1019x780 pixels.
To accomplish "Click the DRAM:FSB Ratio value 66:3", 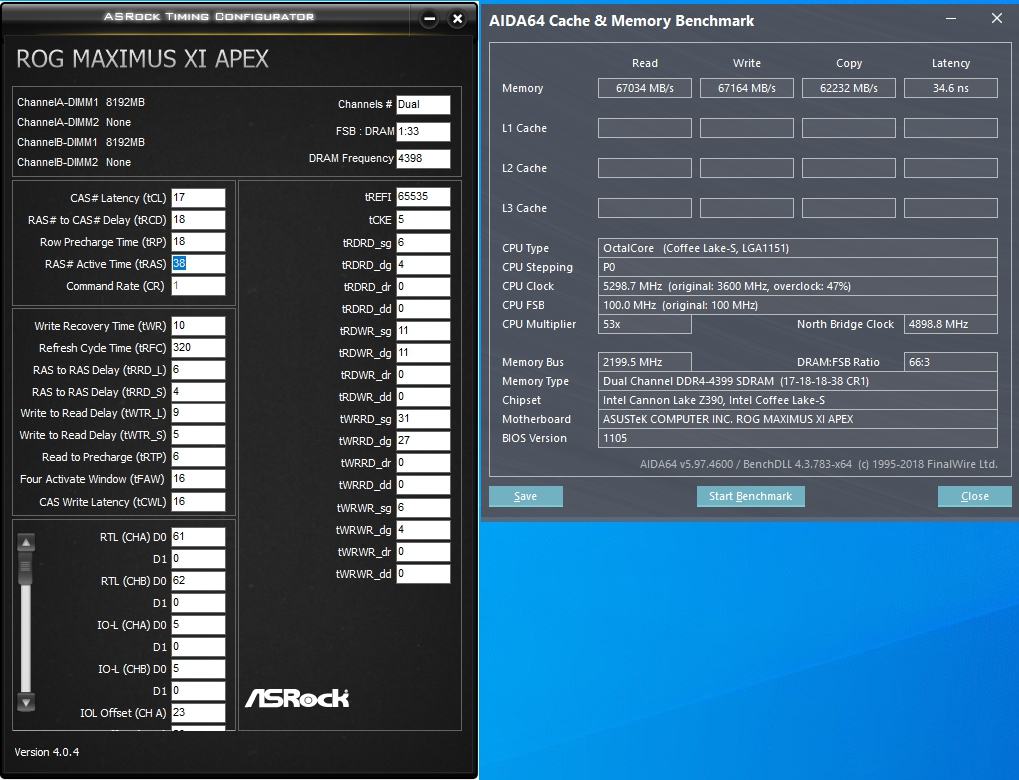I will click(x=951, y=362).
